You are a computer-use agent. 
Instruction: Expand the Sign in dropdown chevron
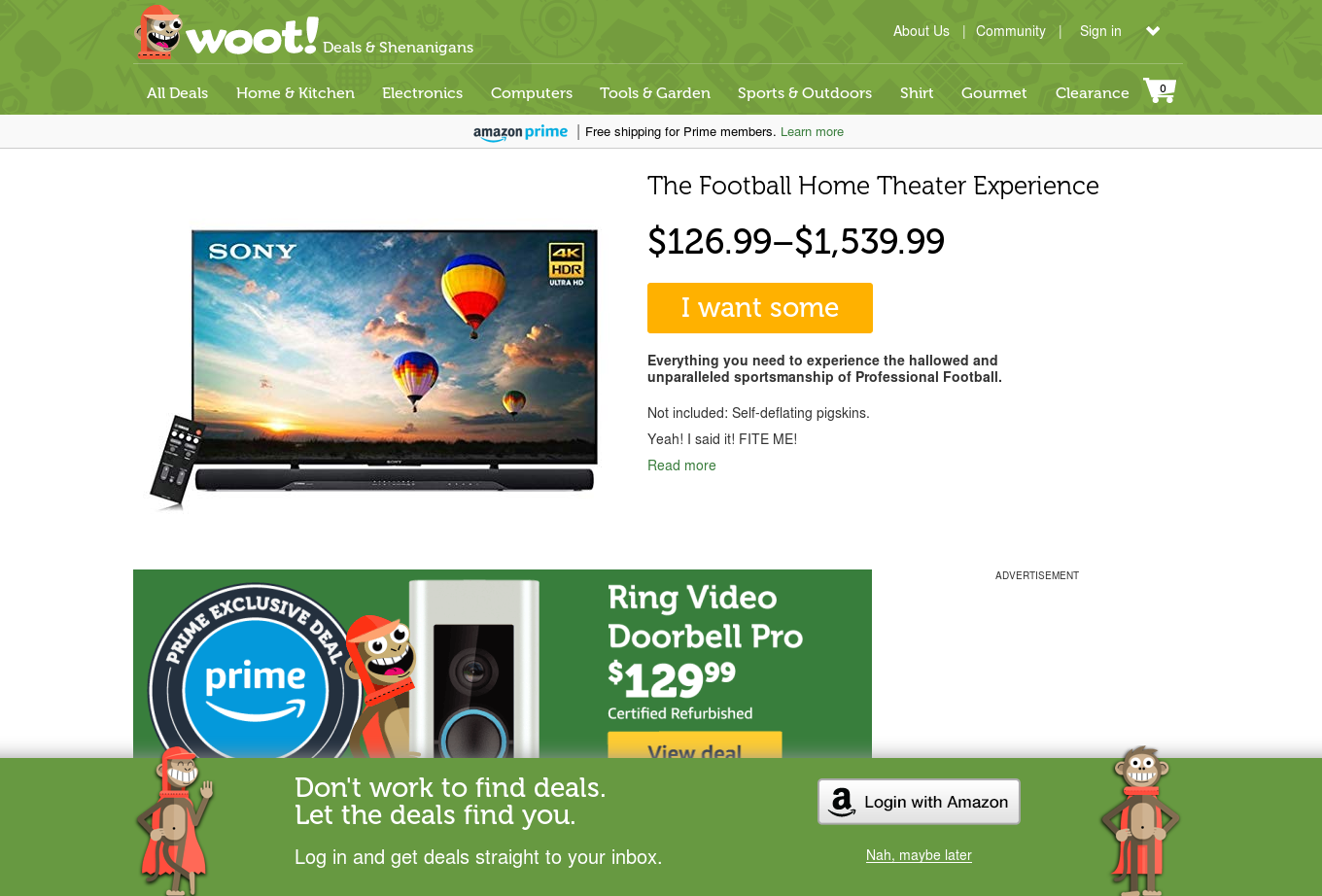(x=1153, y=31)
